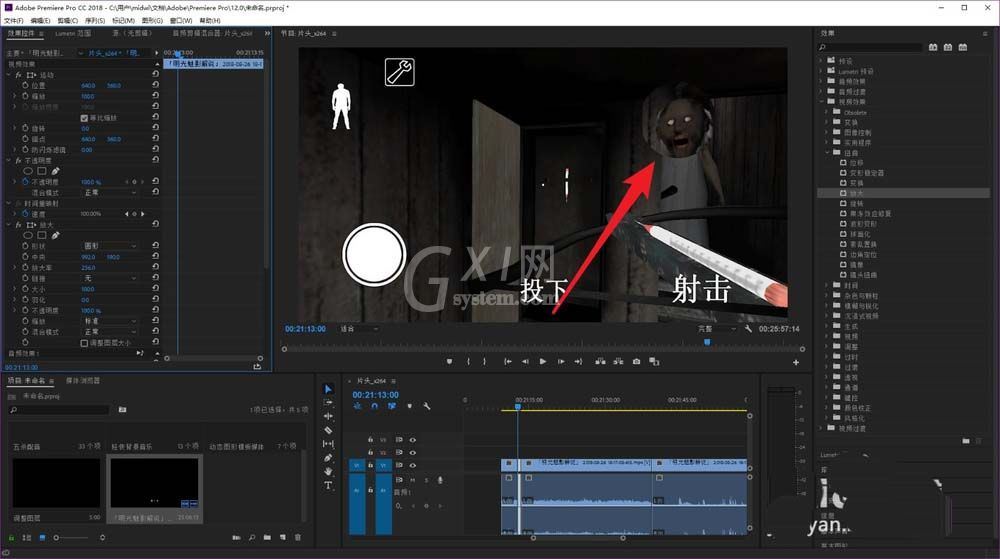Reset the Motion effect
Screen dimensions: 1000x559
point(155,75)
